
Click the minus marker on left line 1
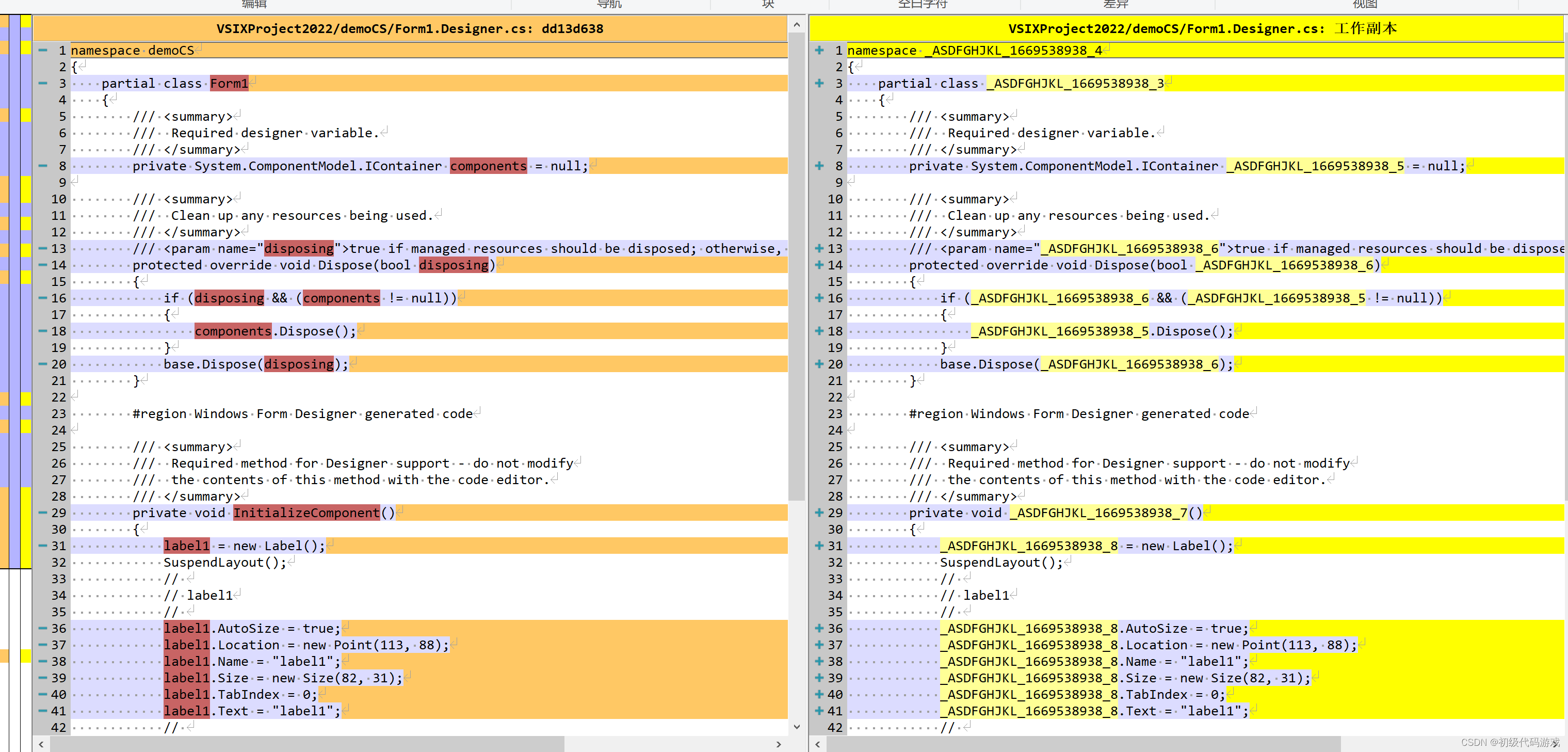[43, 51]
